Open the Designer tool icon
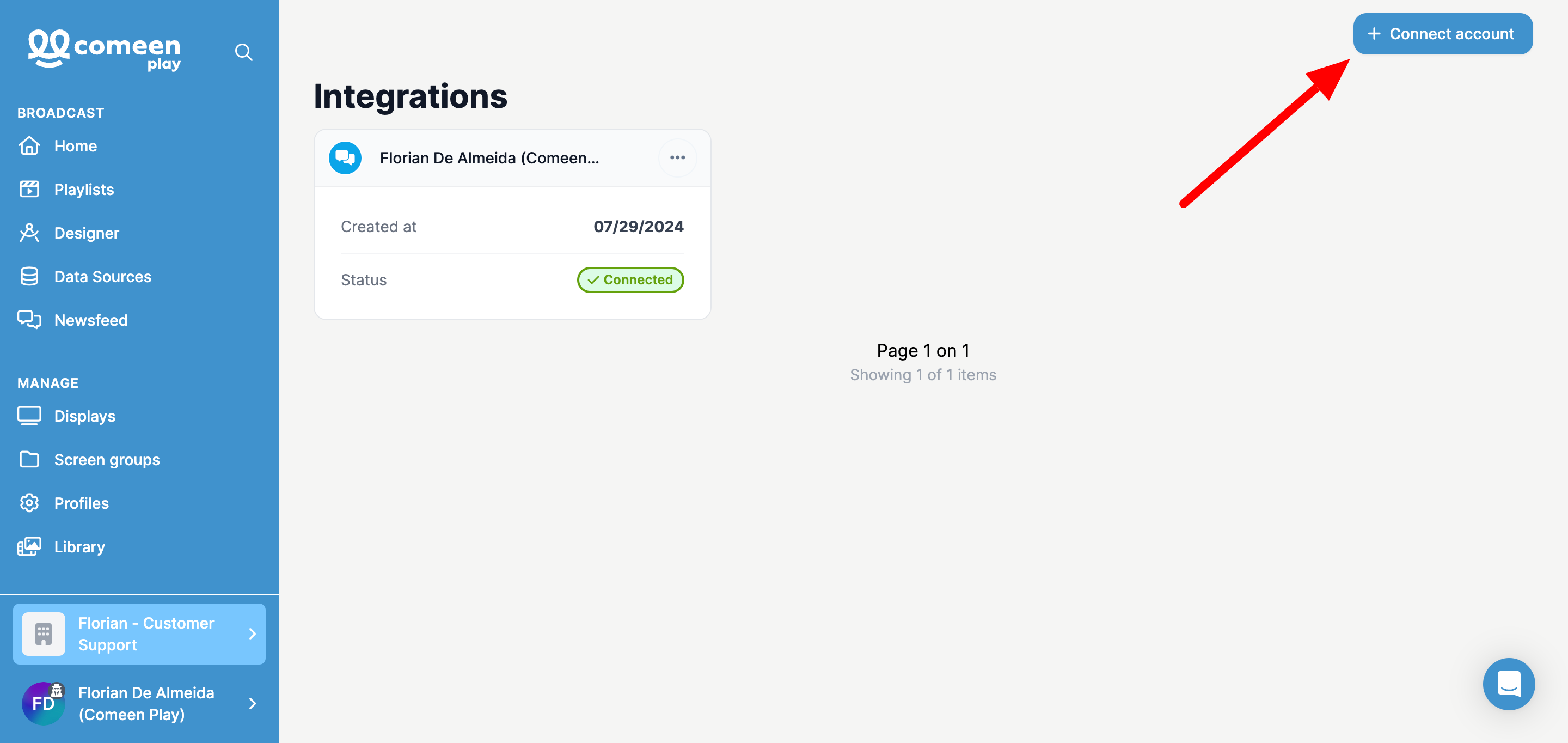Screen dimensions: 1568x743 29,233
